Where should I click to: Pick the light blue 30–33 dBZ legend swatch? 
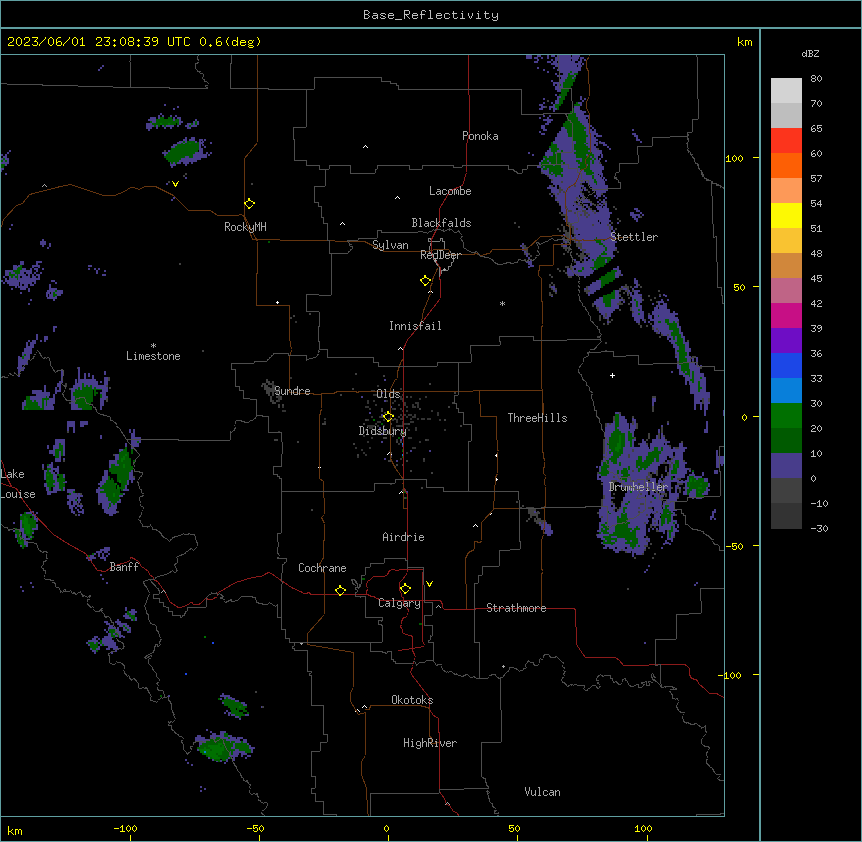(786, 391)
